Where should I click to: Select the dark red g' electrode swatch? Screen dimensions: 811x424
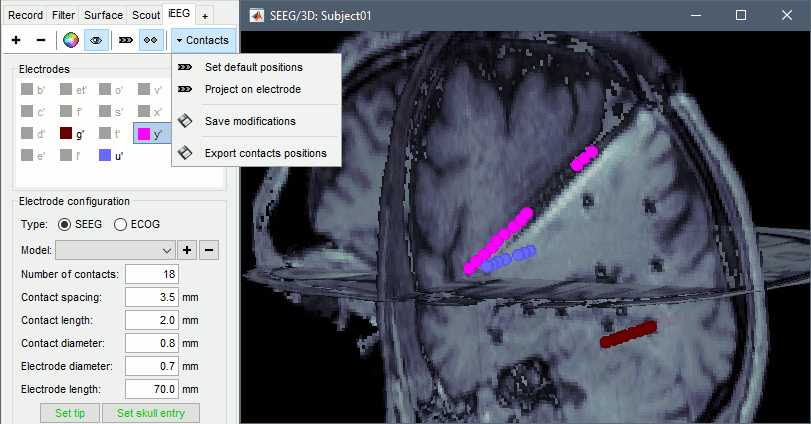pos(66,134)
